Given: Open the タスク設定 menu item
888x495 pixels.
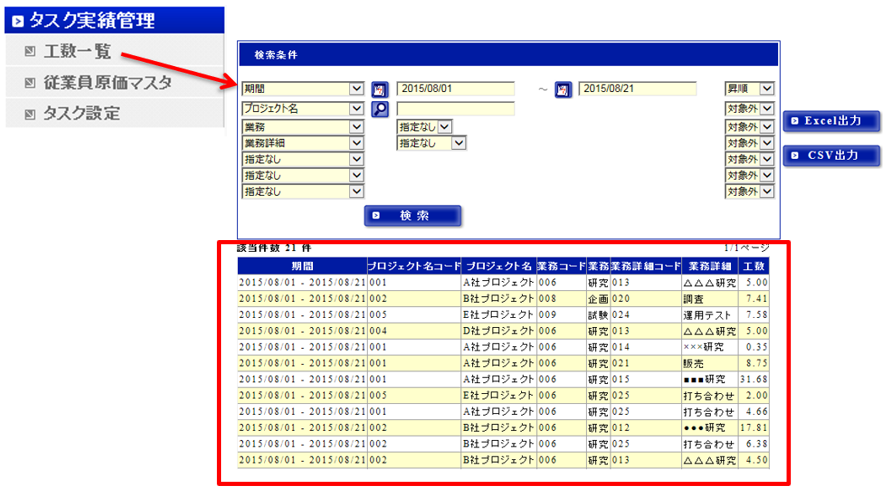Looking at the screenshot, I should click(82, 113).
